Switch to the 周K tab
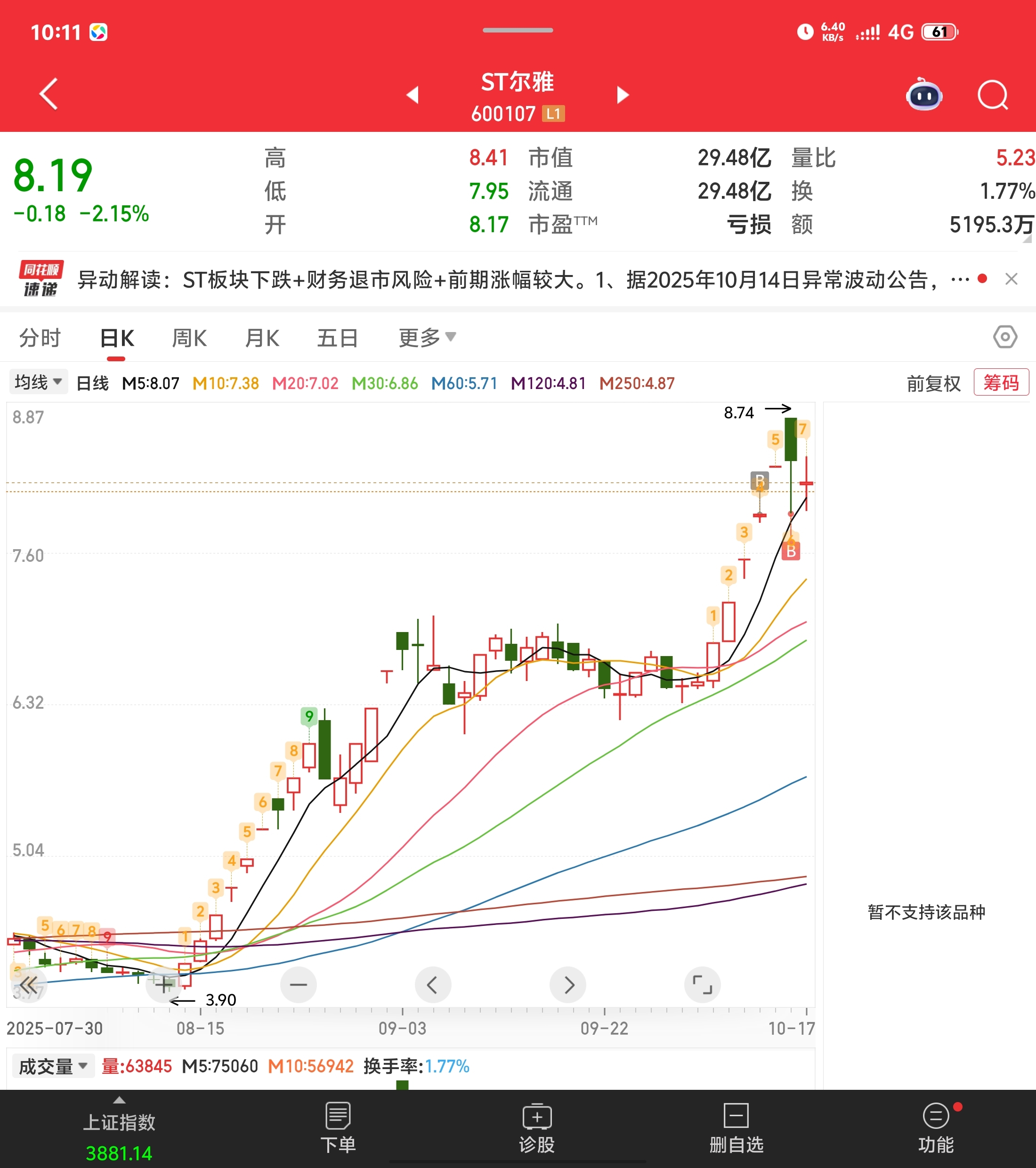 189,338
